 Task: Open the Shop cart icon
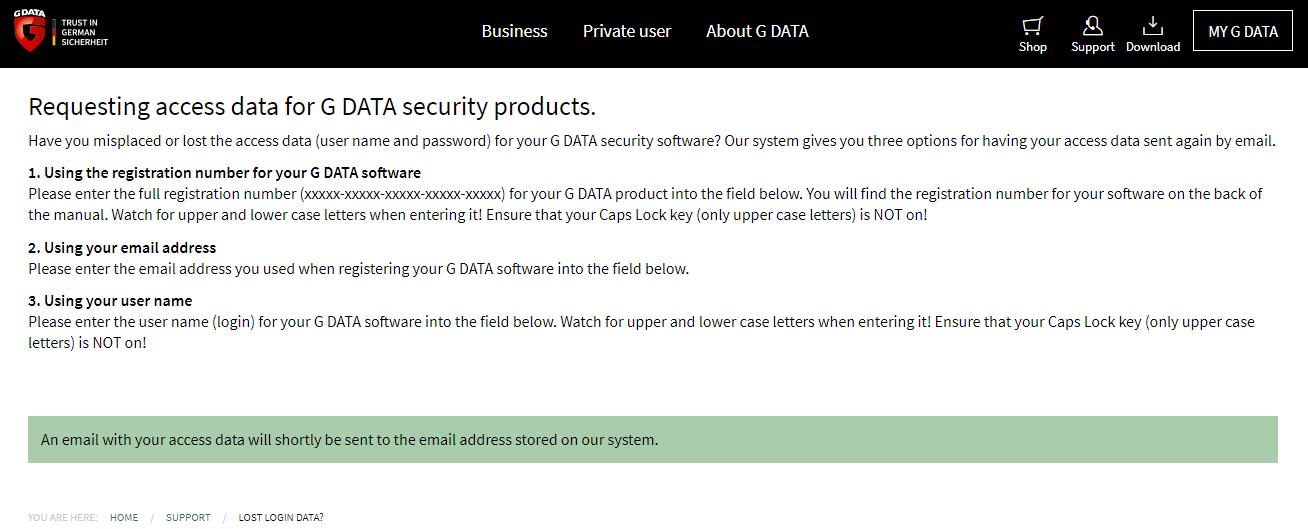[x=1033, y=25]
